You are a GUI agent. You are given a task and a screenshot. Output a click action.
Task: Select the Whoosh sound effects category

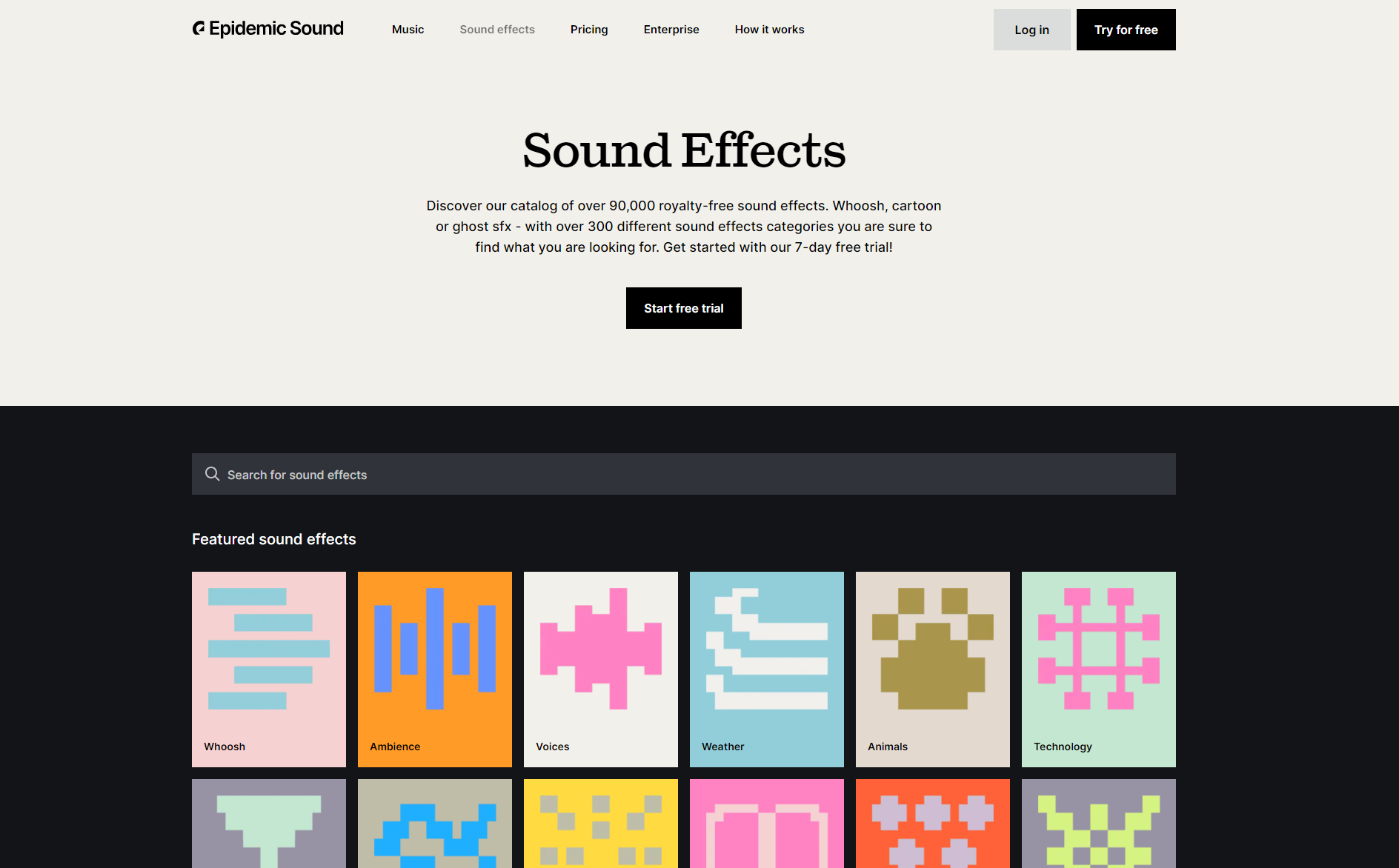coord(268,668)
